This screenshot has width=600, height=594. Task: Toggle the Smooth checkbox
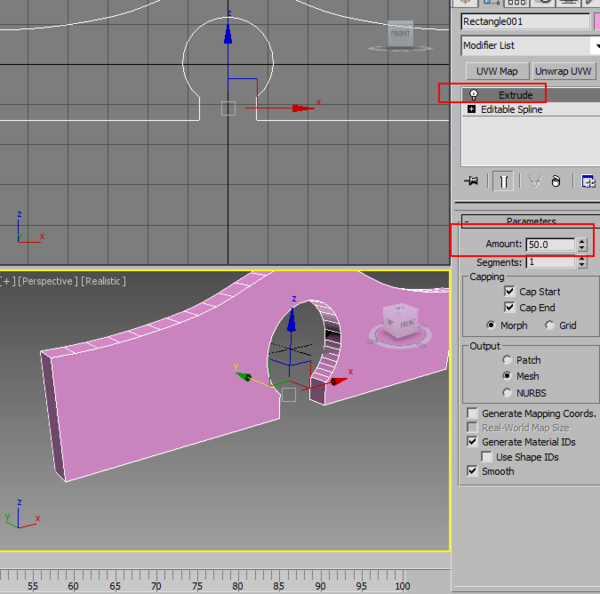point(473,471)
